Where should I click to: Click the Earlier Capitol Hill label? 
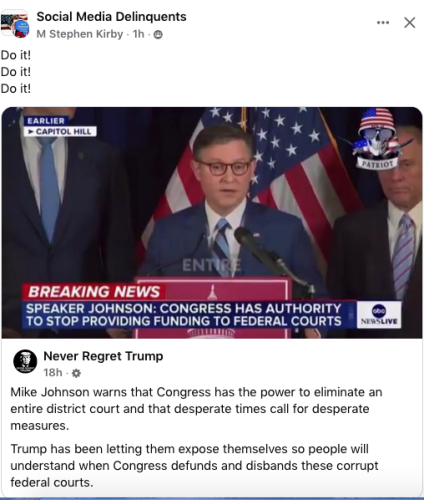pyautogui.click(x=60, y=126)
